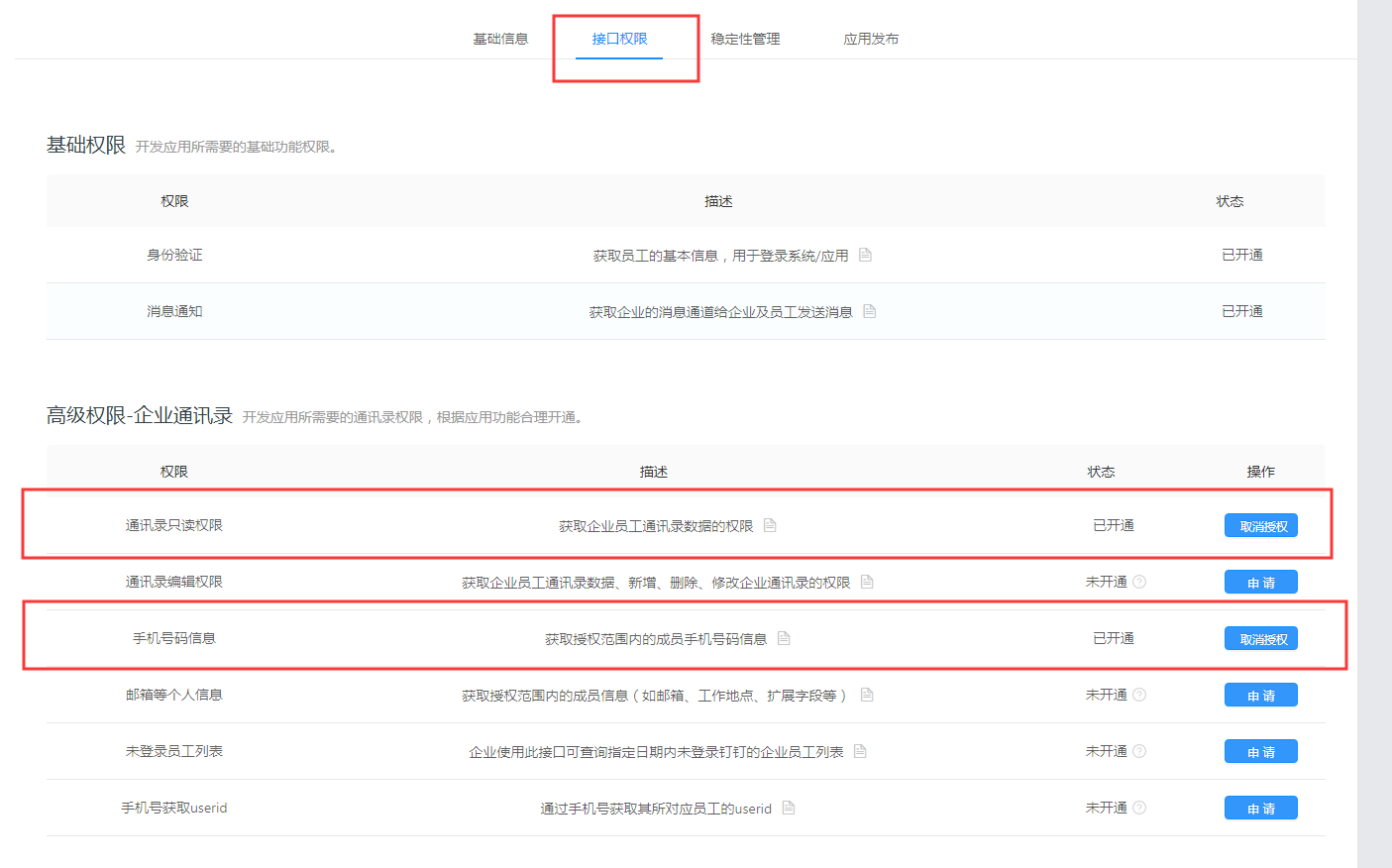
Task: Click 已开通 status in 通讯录只读权限 row
Action: [x=1114, y=525]
